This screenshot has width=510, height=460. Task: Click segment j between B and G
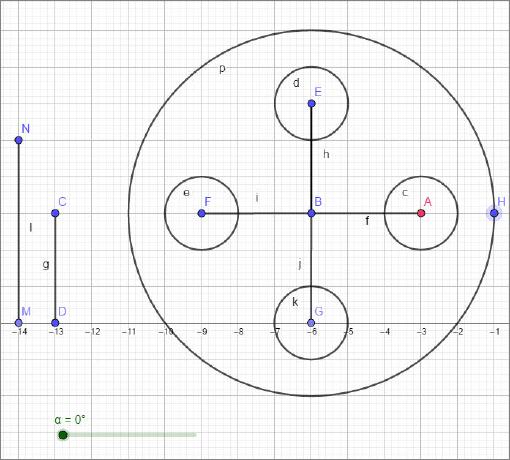click(x=311, y=268)
